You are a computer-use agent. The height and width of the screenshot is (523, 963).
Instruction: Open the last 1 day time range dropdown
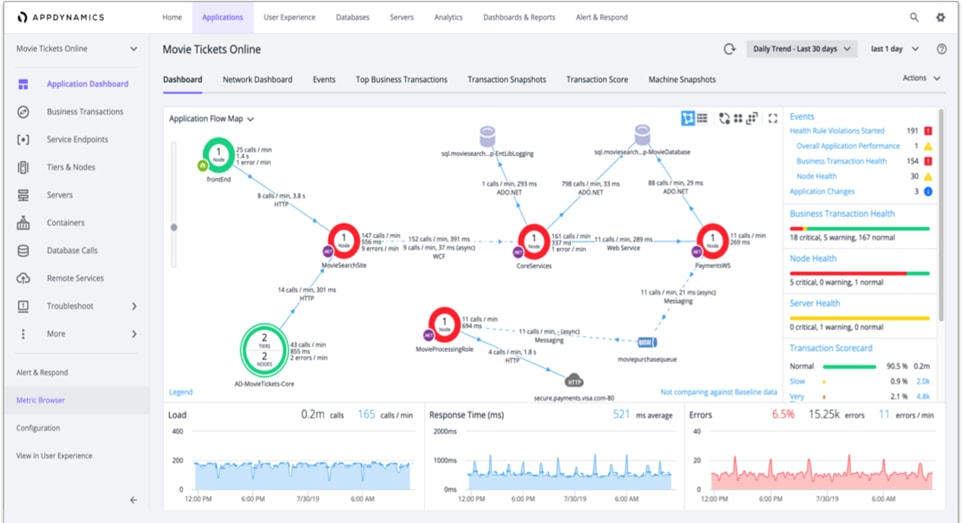[895, 49]
